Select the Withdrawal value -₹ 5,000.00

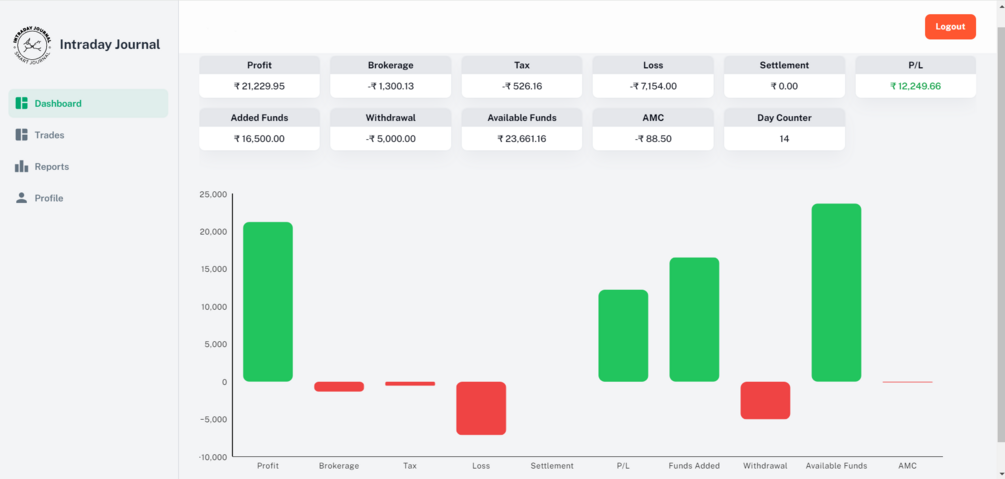pyautogui.click(x=390, y=139)
